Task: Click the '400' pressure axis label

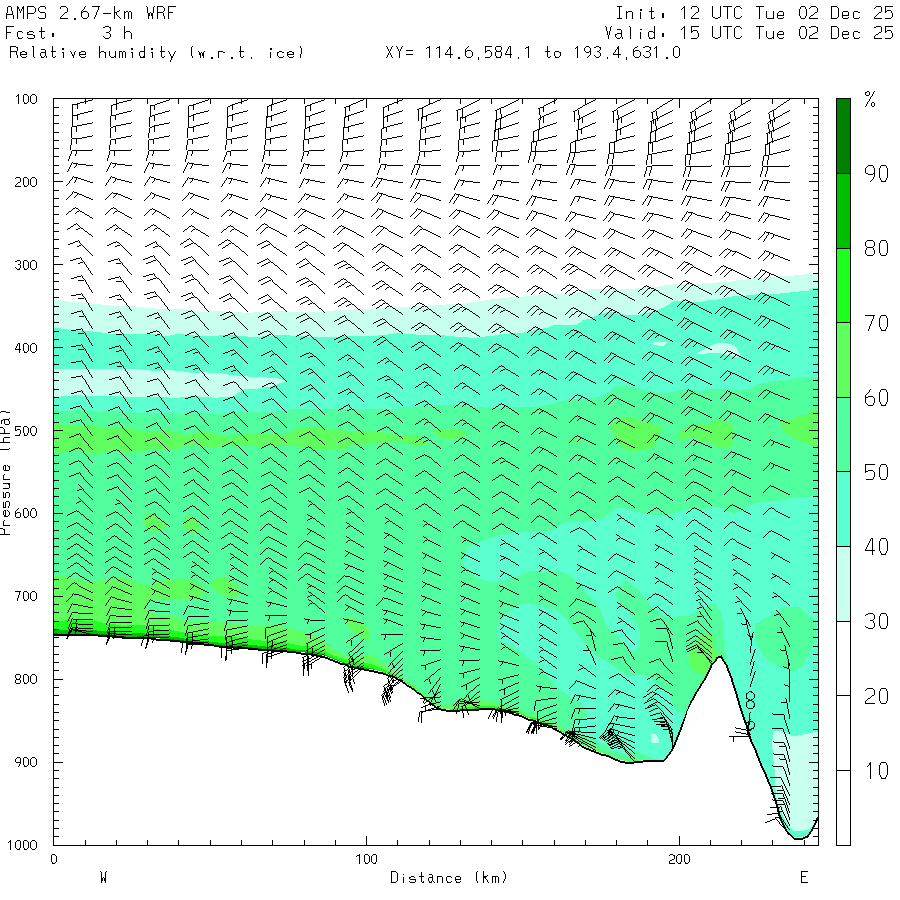Action: point(26,348)
